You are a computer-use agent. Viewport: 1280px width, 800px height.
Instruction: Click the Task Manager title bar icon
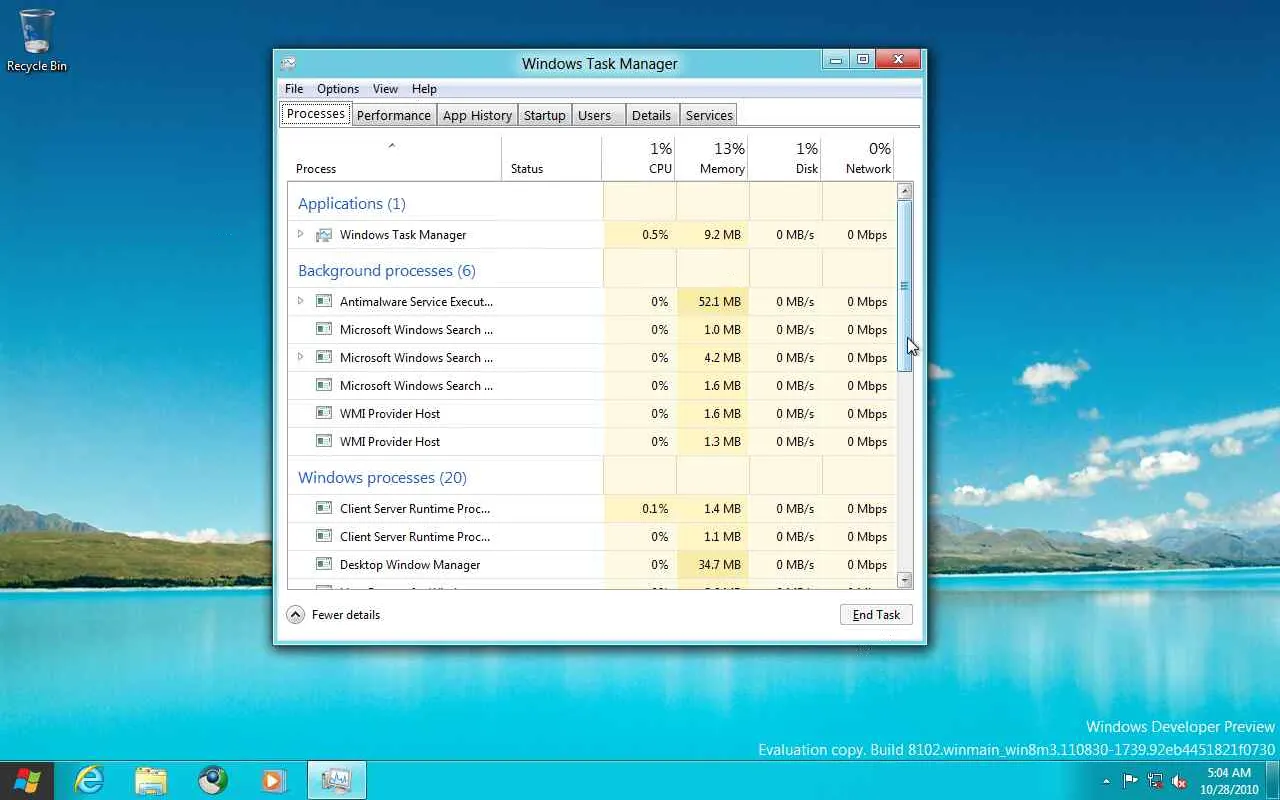coord(288,63)
